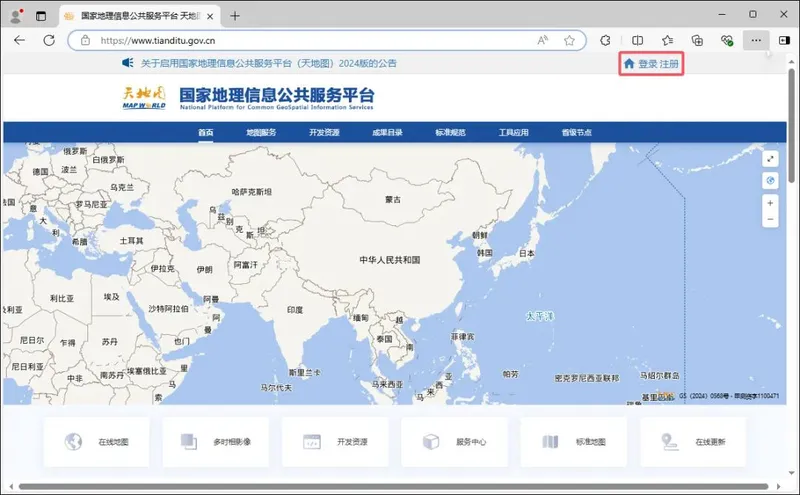Open the 标准地图 card
This screenshot has width=800, height=495.
574,442
